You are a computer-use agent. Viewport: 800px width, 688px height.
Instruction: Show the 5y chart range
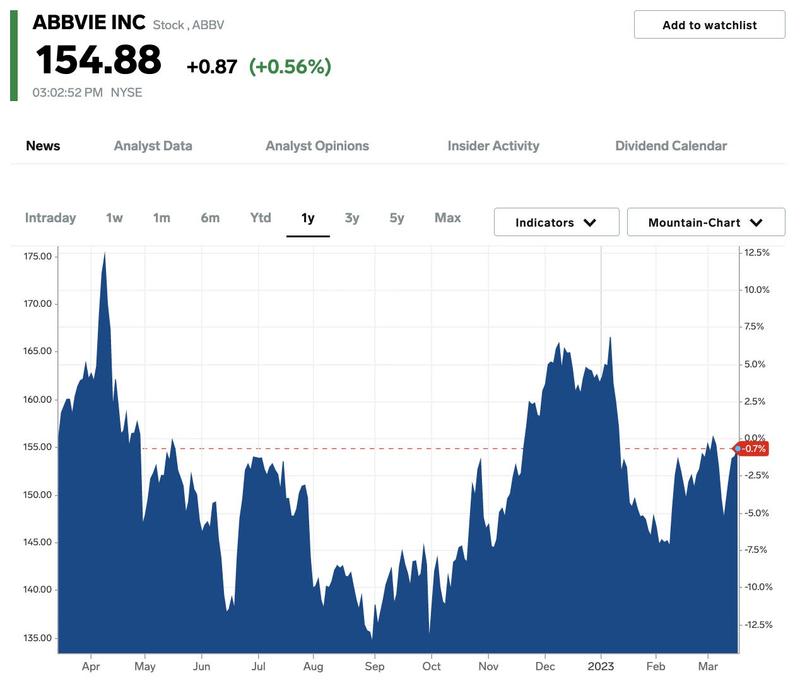[x=396, y=218]
